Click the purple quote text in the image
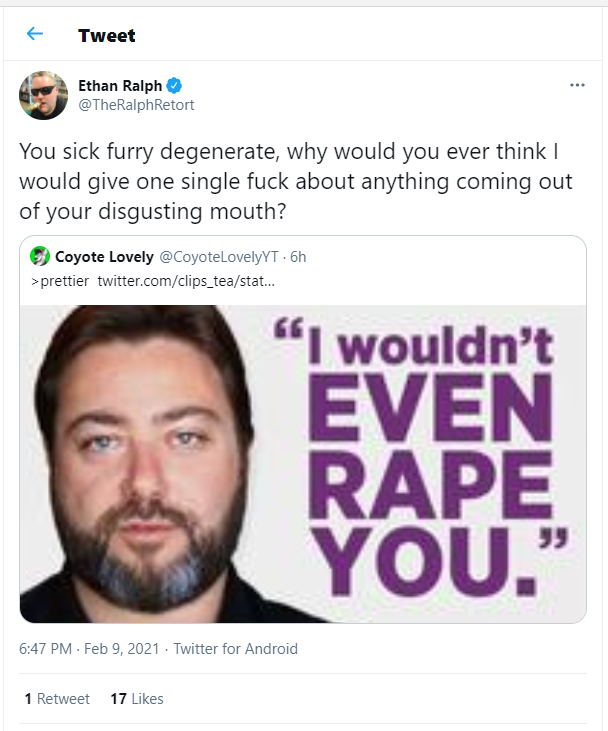Image resolution: width=608 pixels, height=731 pixels. click(x=421, y=458)
